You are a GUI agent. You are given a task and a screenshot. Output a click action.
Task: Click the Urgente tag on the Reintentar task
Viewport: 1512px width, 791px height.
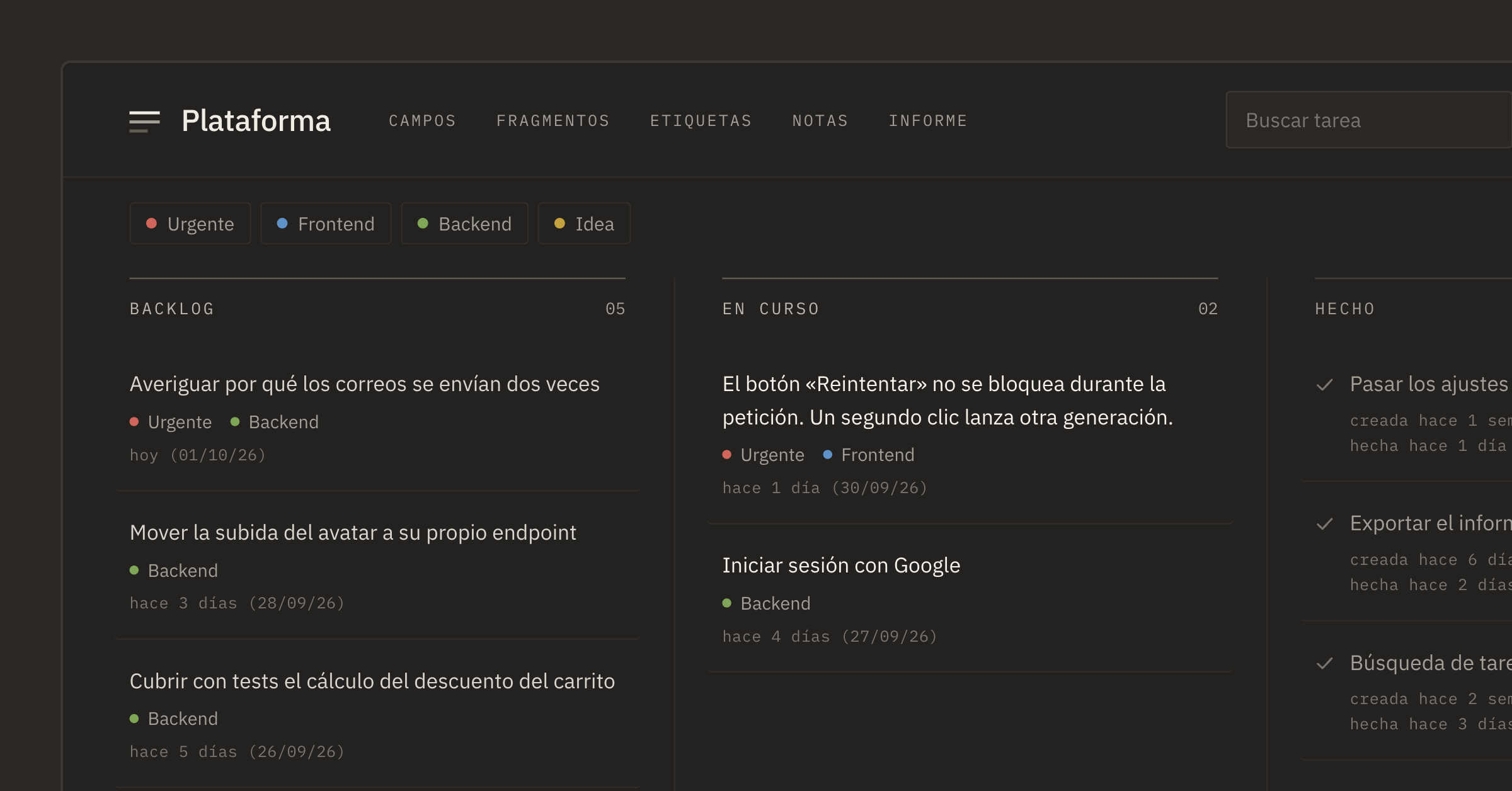(764, 455)
